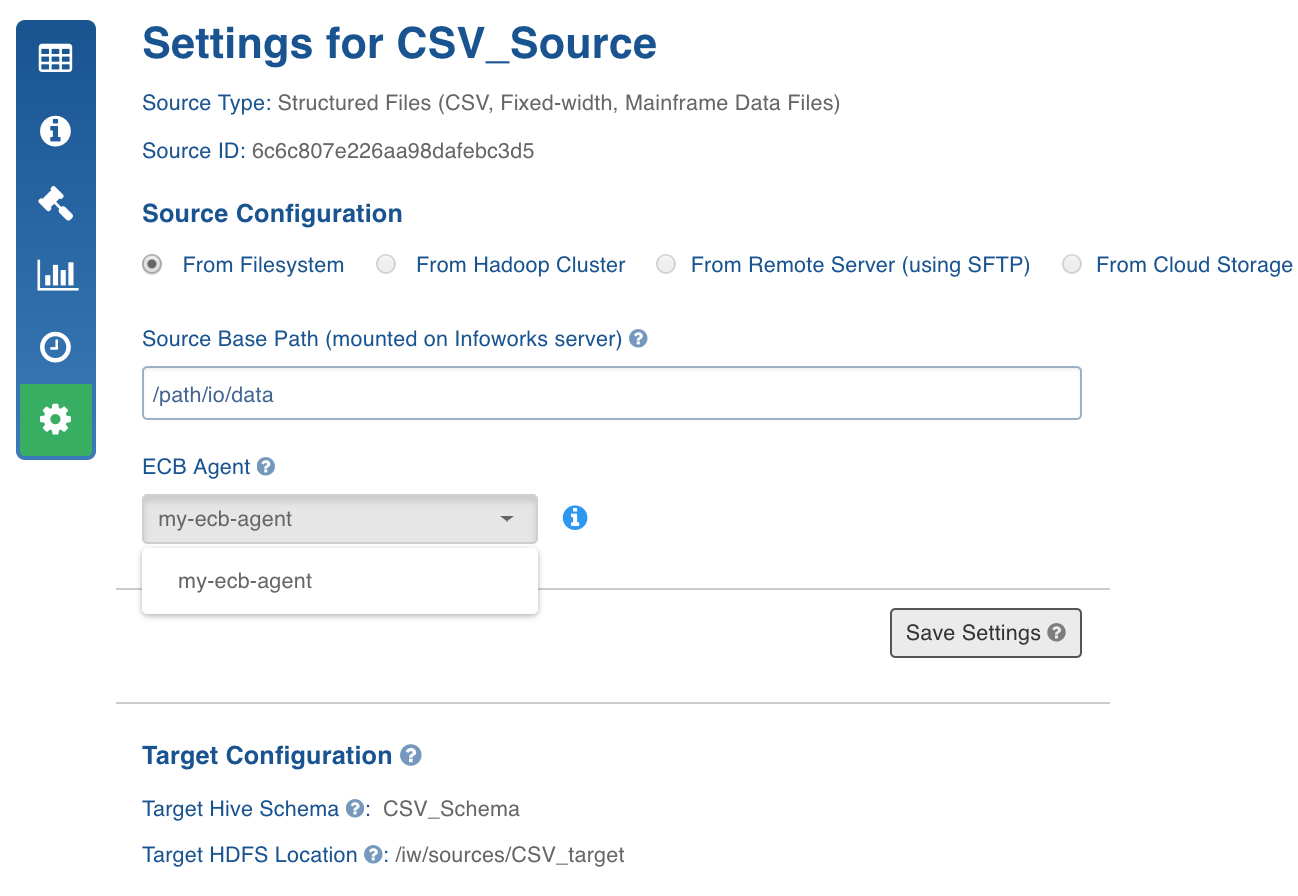Open the bar chart sidebar icon
Viewport: 1298px width, 896px height.
(55, 274)
